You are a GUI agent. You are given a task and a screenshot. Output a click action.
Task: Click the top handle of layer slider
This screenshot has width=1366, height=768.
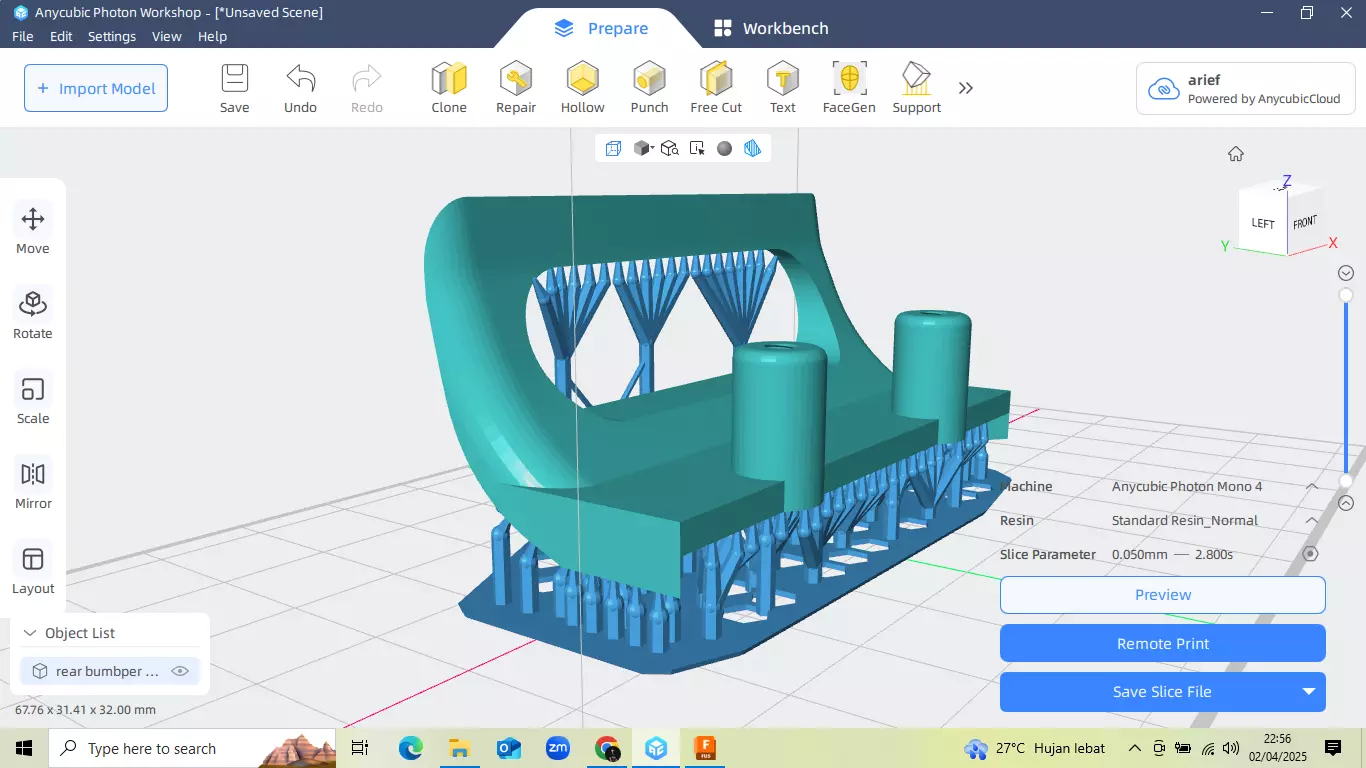pos(1346,295)
